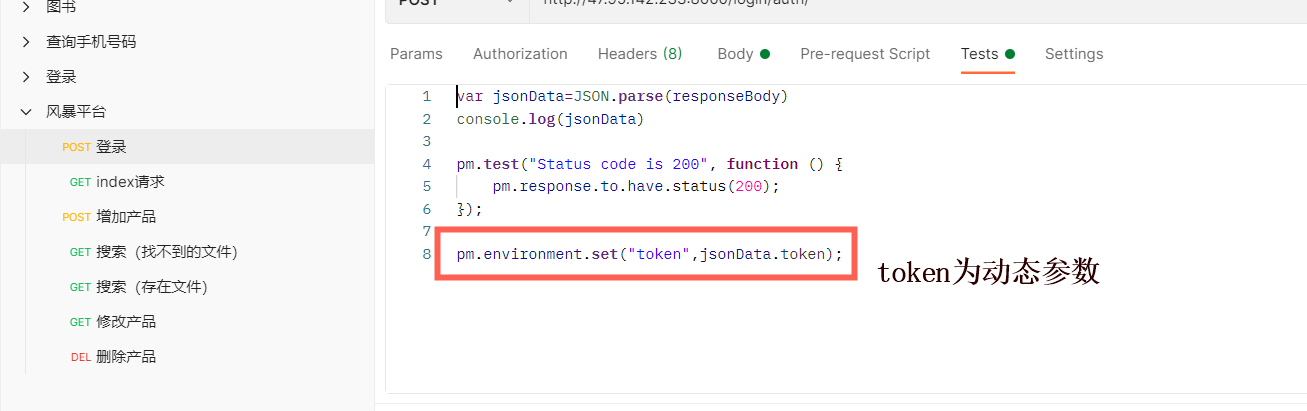The image size is (1307, 411).
Task: Open the DEL 删除产品 request
Action: 126,357
